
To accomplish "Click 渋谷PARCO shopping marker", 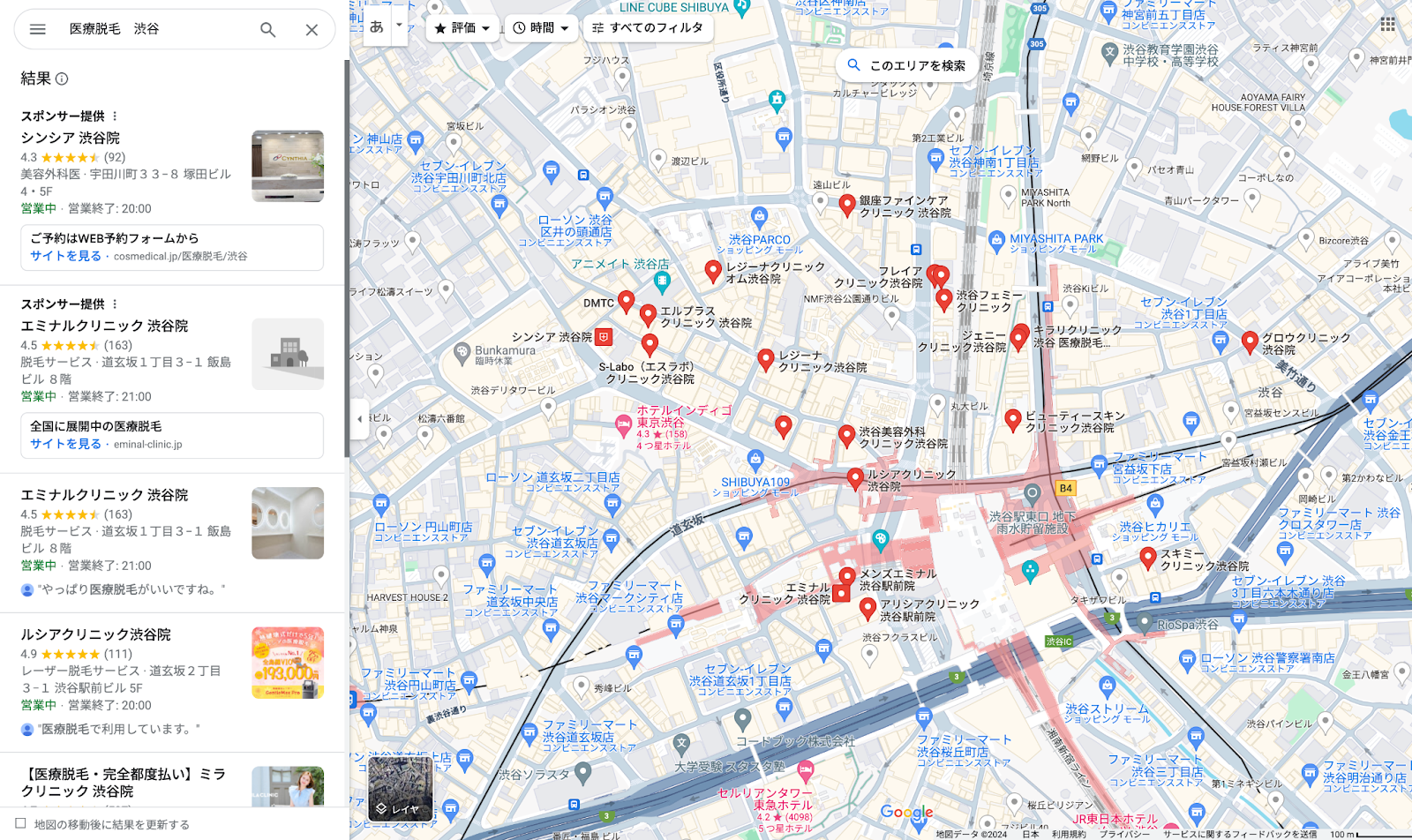I will point(759,217).
